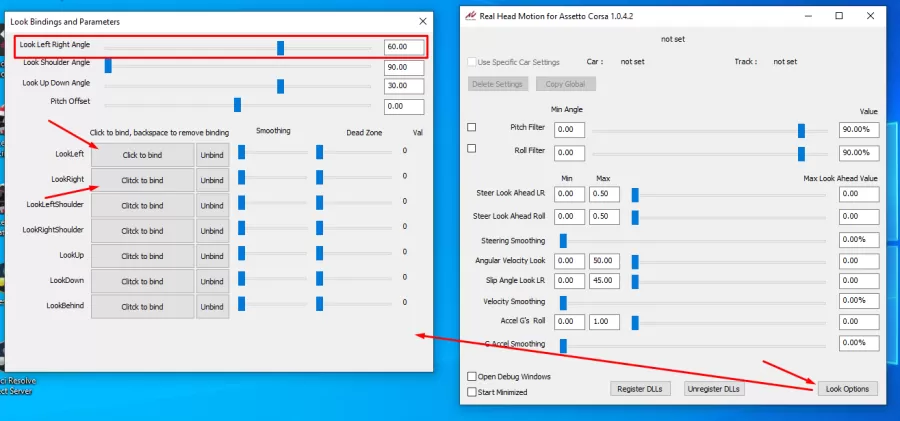Unbind the LookRight binding
Image resolution: width=900 pixels, height=421 pixels.
(x=212, y=180)
